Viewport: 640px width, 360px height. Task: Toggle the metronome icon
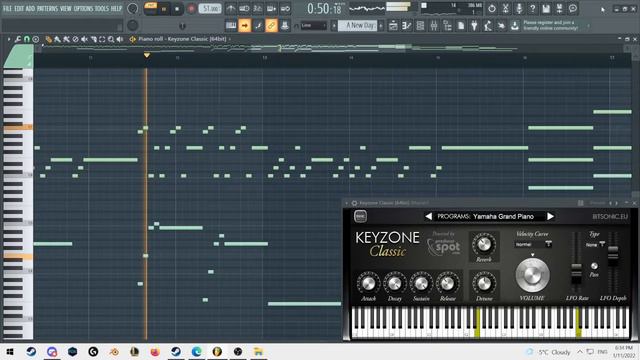click(x=231, y=9)
